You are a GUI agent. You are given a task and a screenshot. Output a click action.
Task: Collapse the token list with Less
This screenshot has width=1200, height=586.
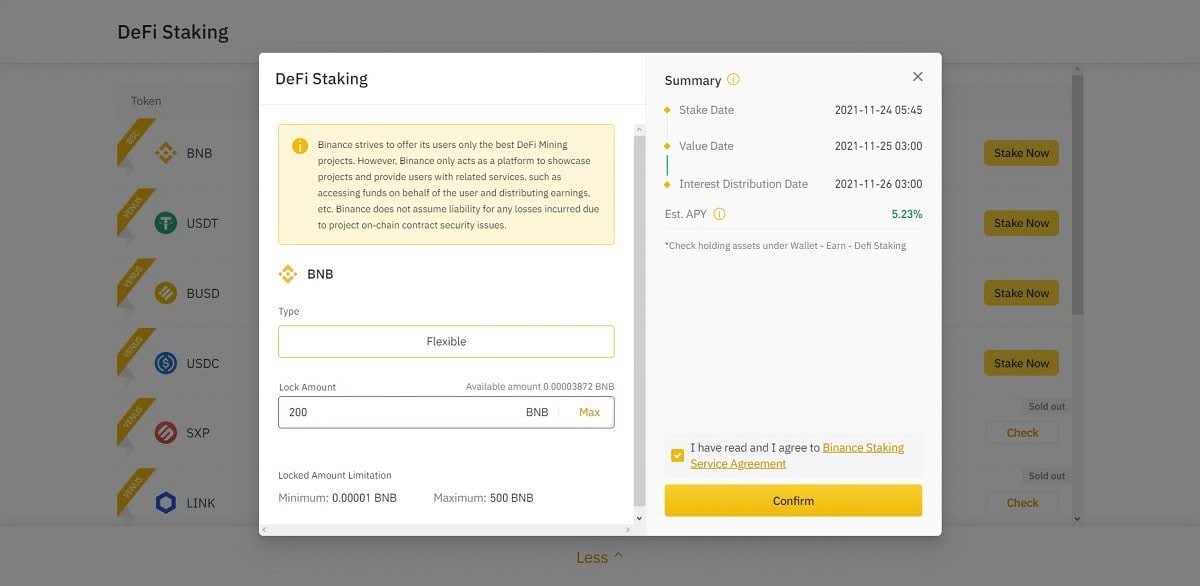[x=600, y=557]
